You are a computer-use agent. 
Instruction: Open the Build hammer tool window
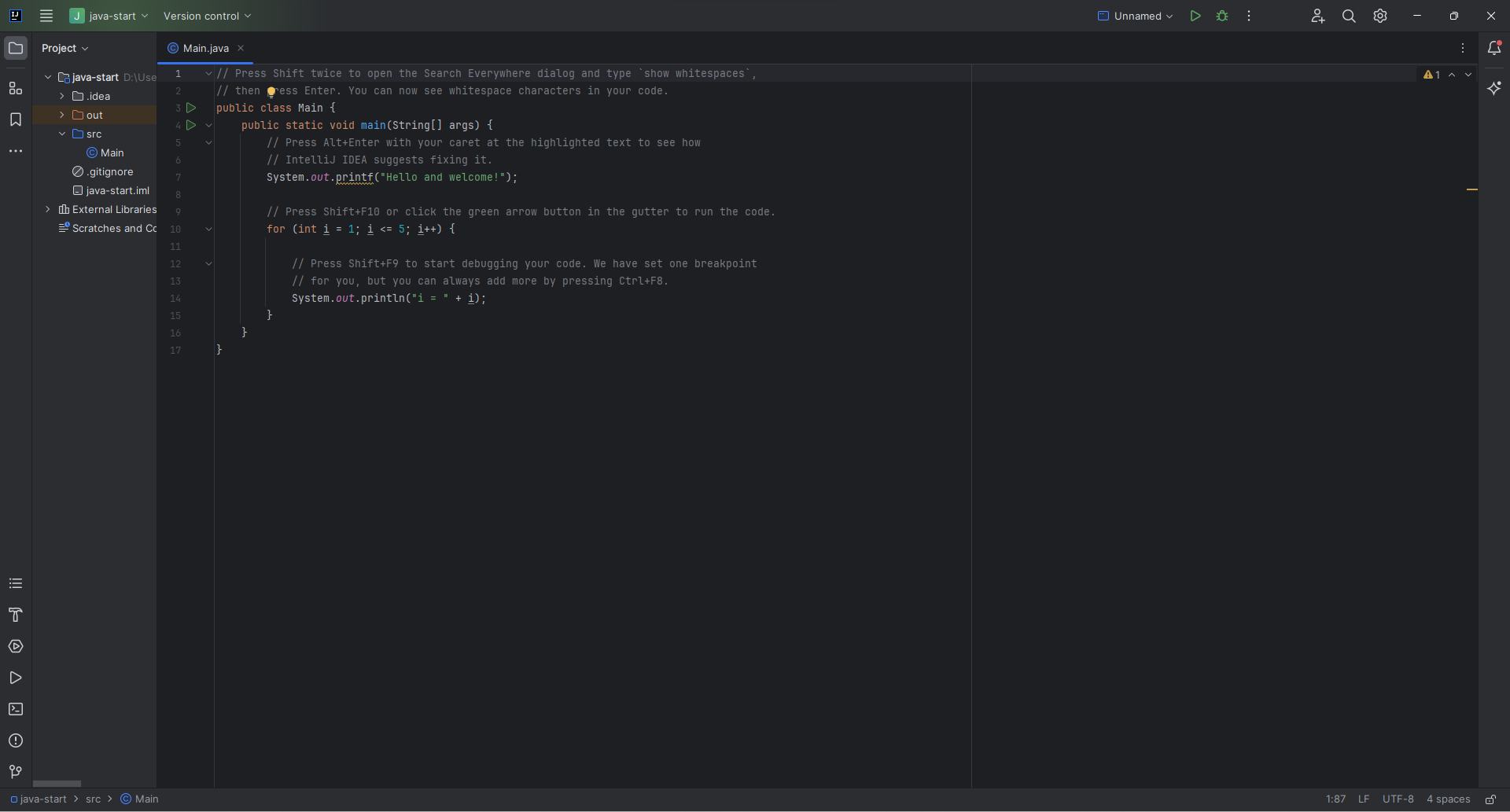[x=16, y=615]
